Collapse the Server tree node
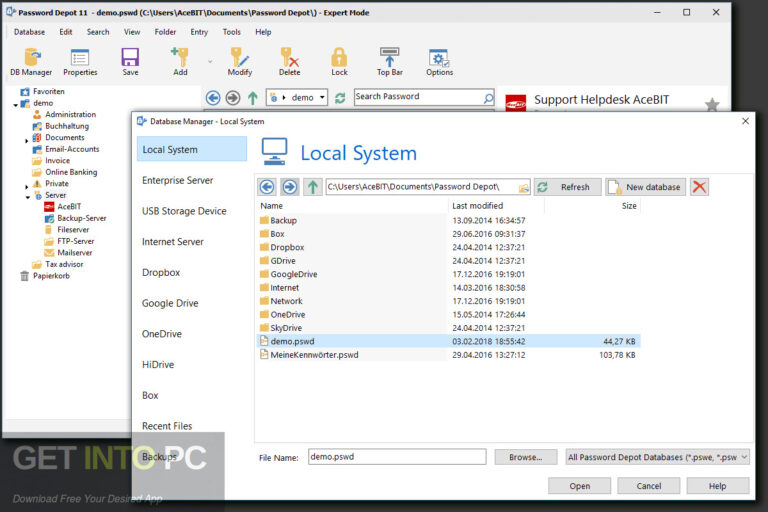 pyautogui.click(x=27, y=196)
